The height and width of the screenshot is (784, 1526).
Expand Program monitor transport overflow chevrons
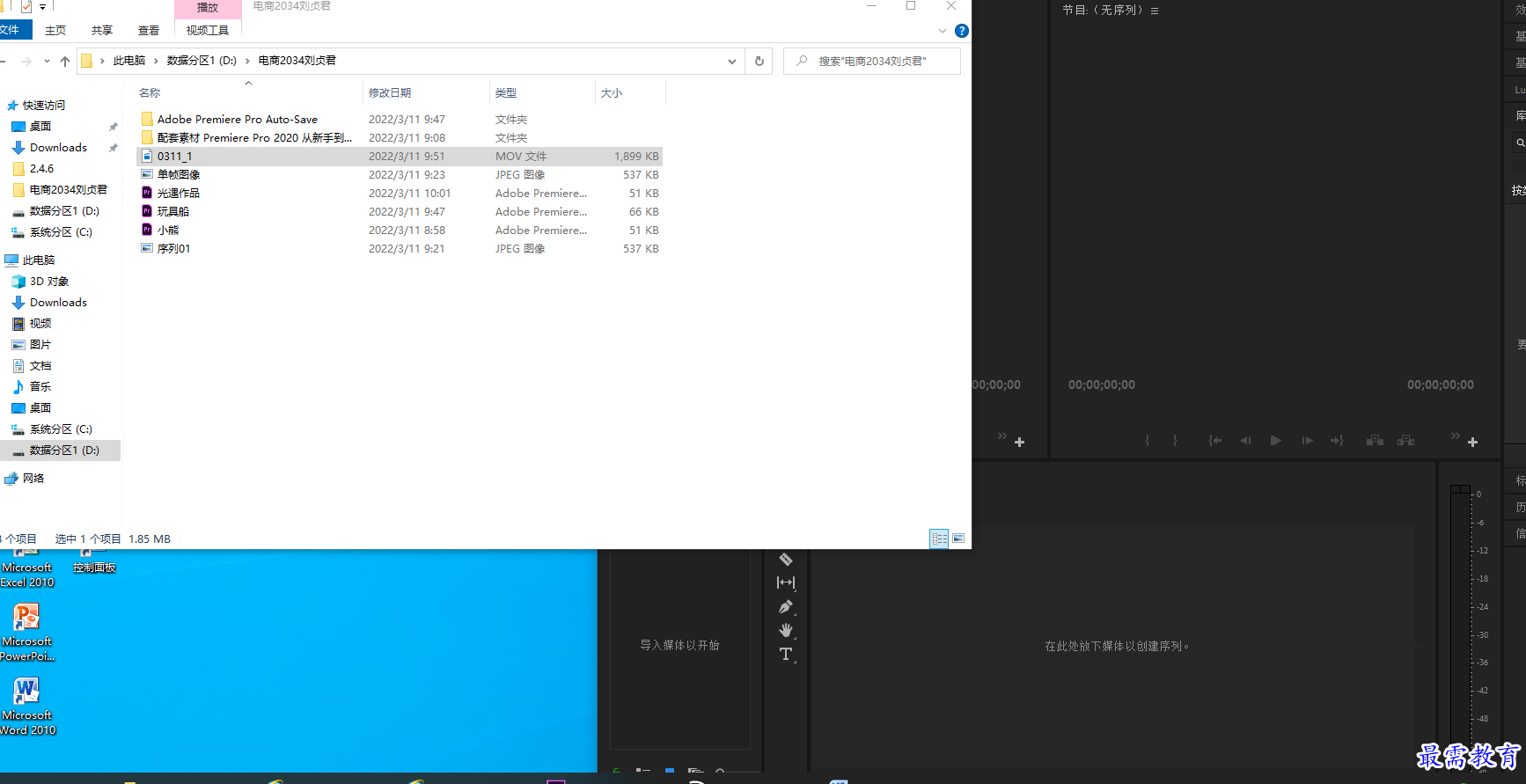tap(1455, 436)
